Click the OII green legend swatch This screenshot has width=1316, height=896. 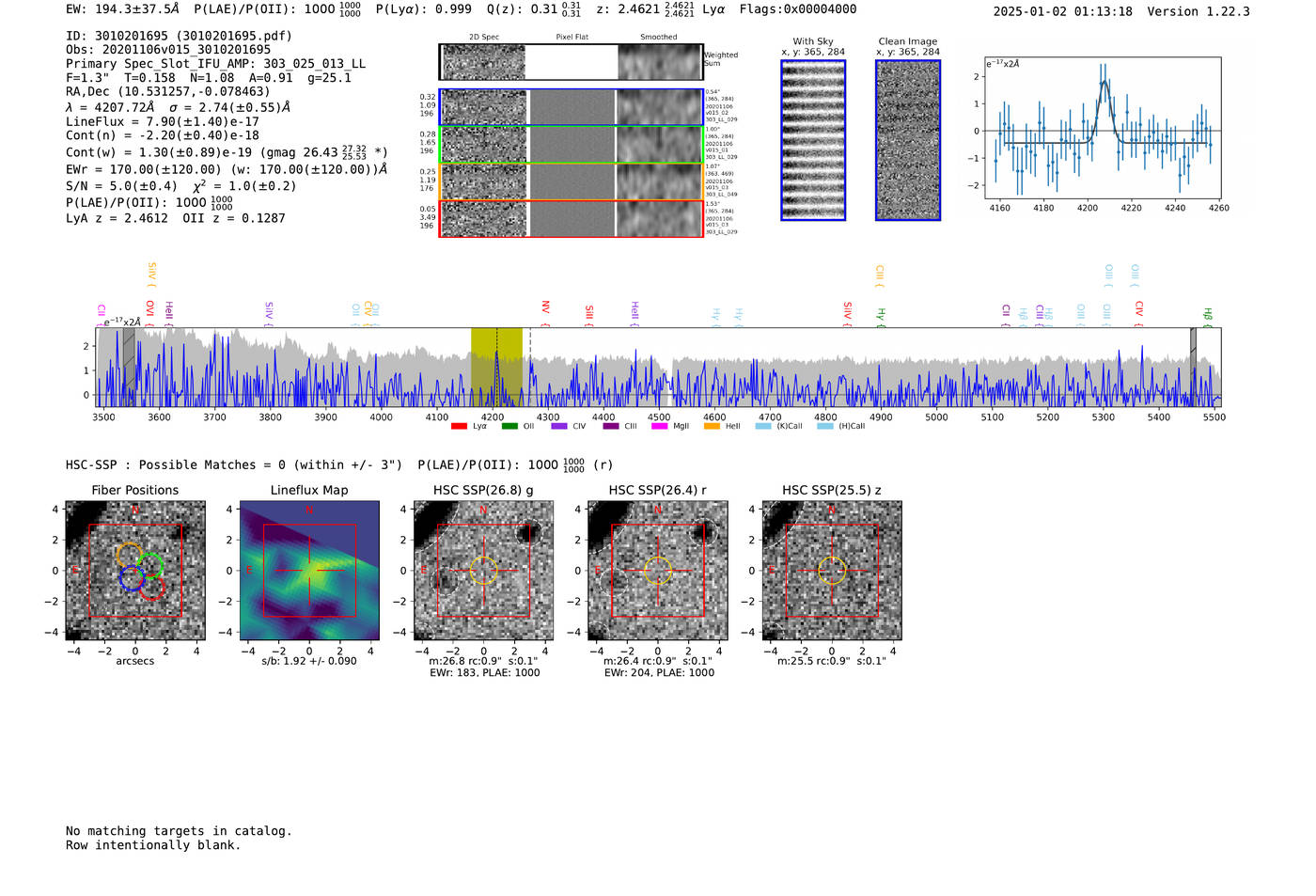click(x=509, y=426)
